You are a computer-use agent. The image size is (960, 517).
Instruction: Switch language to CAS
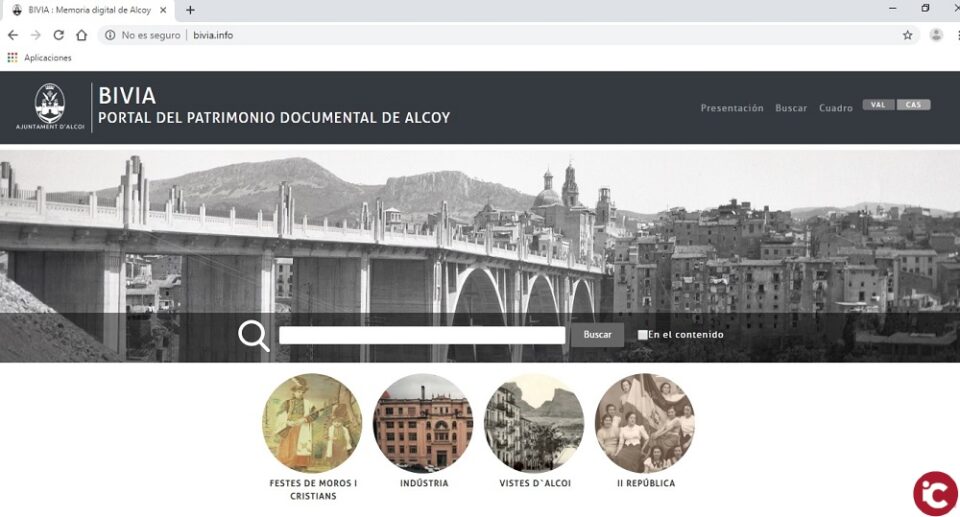[913, 105]
